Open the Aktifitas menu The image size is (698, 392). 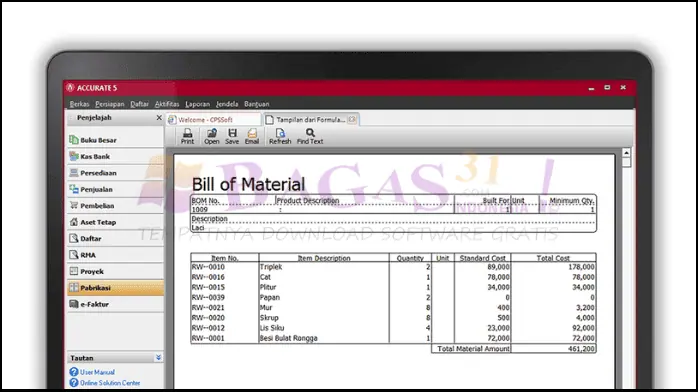[x=167, y=104]
